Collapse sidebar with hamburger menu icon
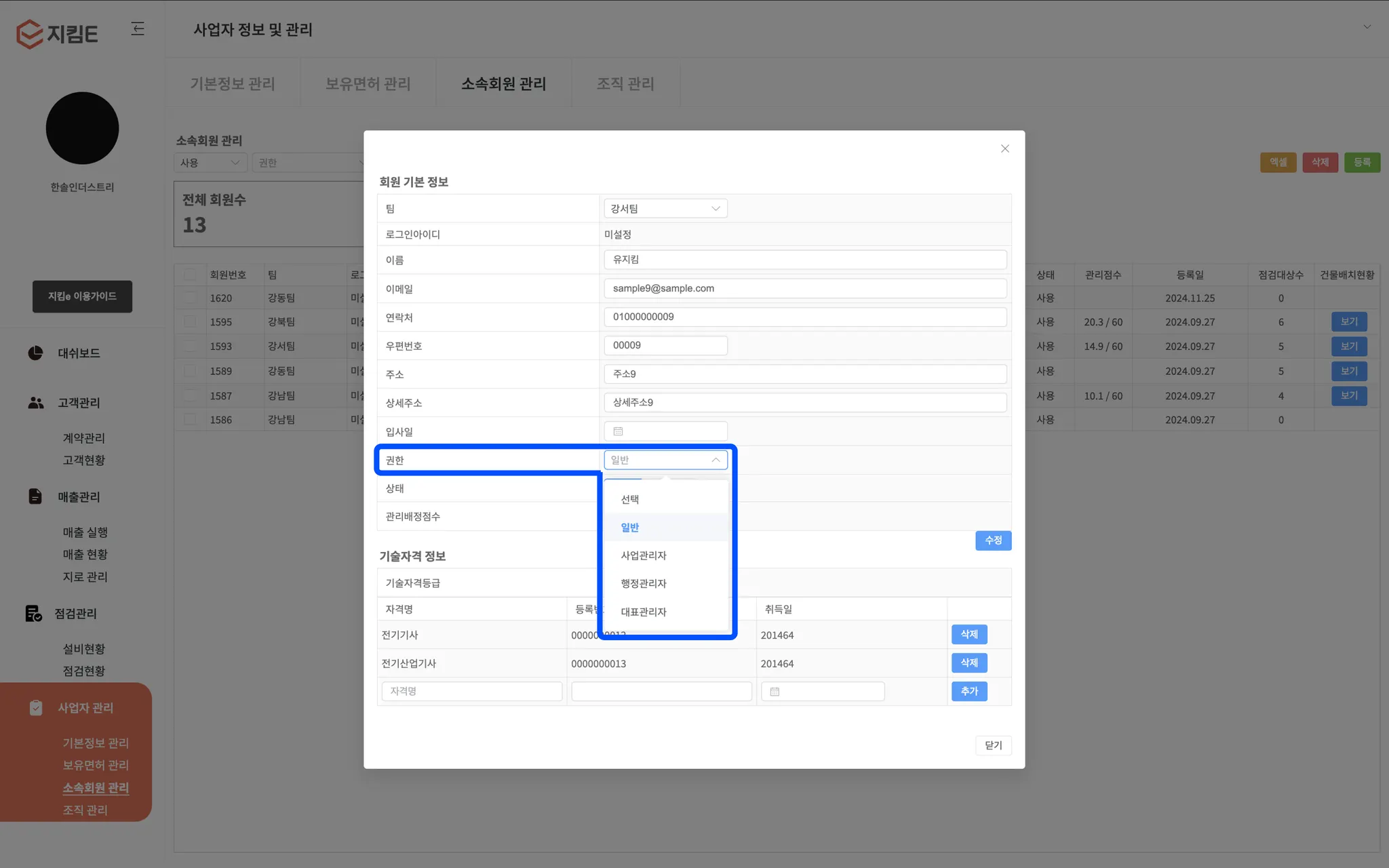The image size is (1389, 868). pos(138,28)
